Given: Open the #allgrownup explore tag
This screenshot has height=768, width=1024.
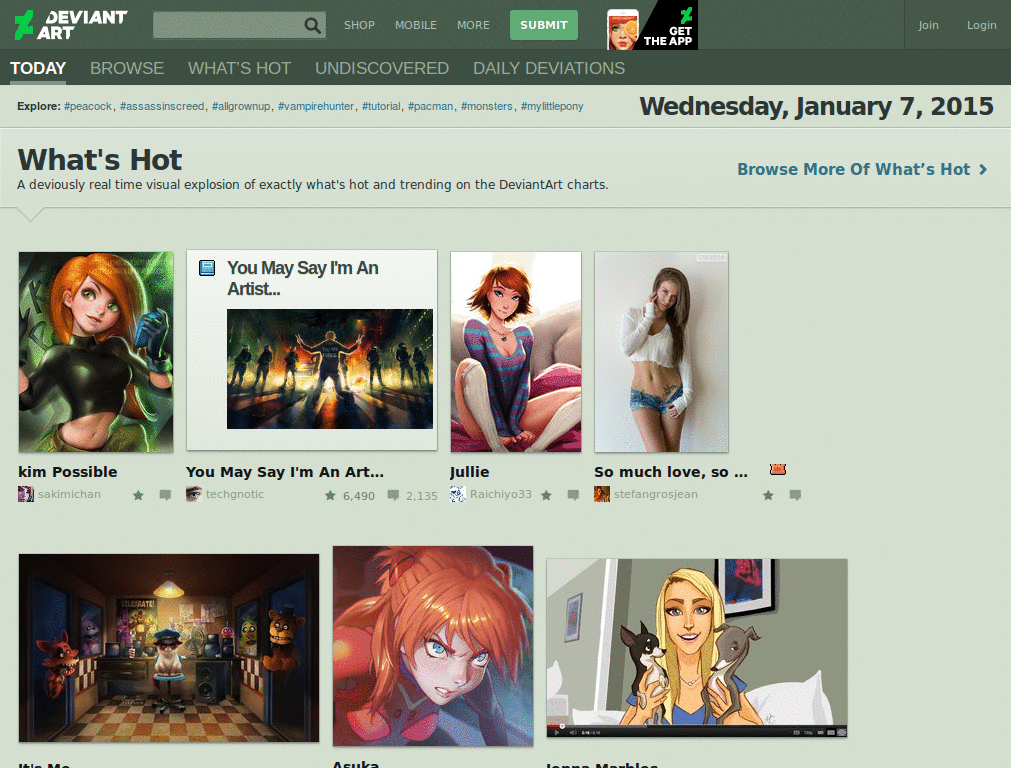Looking at the screenshot, I should click(x=241, y=106).
